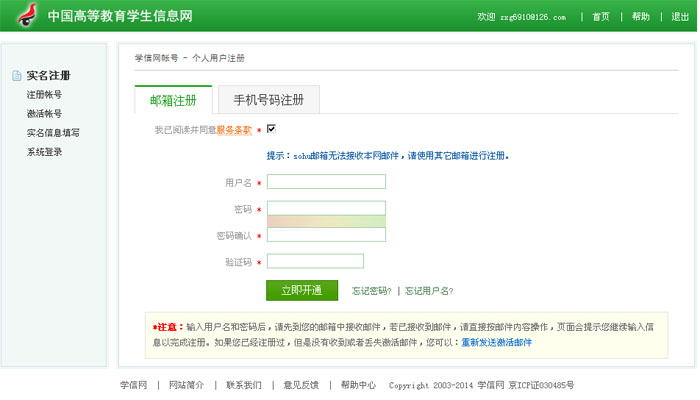Select 注册帐号 in the sidebar
The height and width of the screenshot is (400, 700).
coord(44,95)
